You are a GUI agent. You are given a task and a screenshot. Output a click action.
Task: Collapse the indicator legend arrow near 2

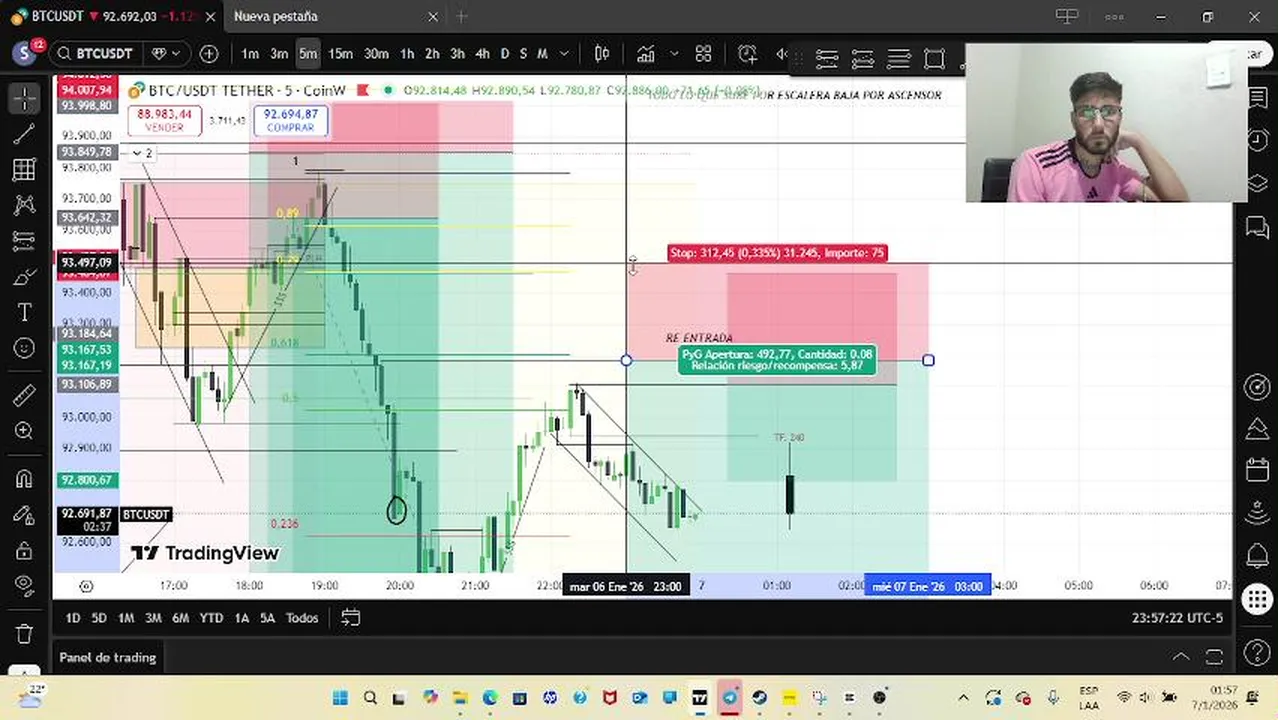137,153
